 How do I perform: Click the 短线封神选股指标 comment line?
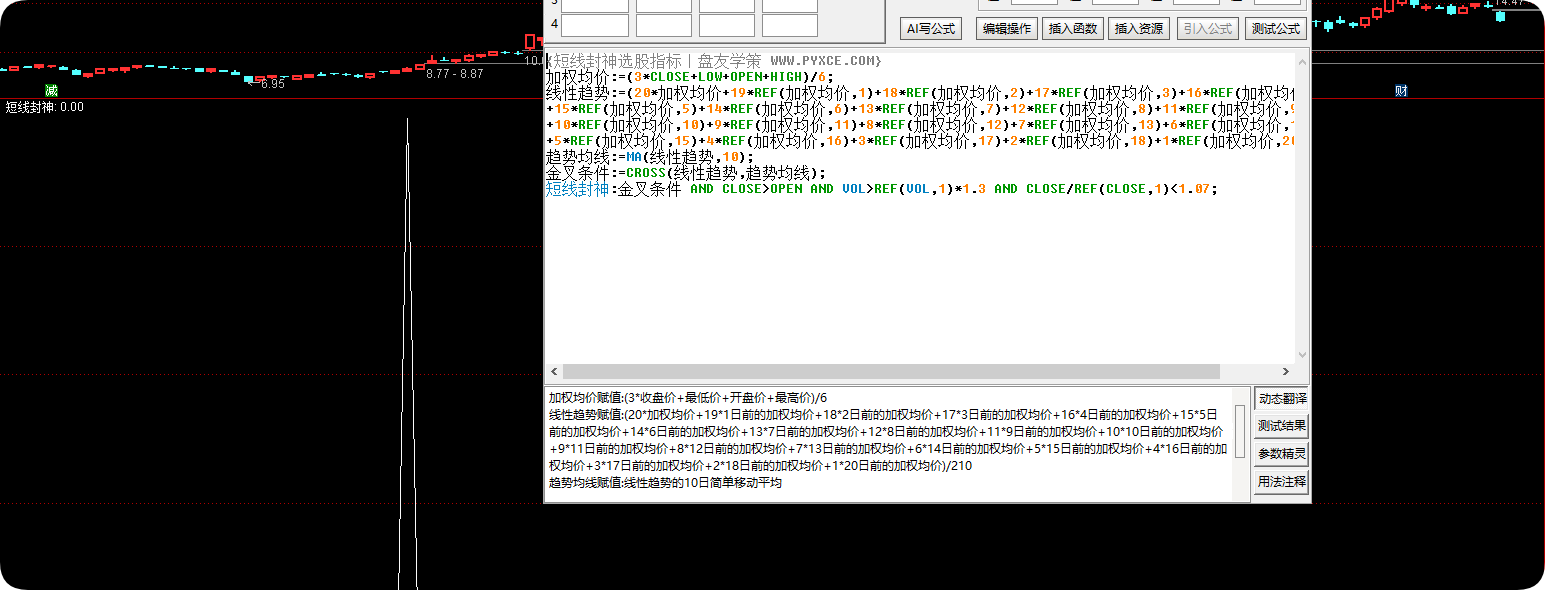coord(714,61)
